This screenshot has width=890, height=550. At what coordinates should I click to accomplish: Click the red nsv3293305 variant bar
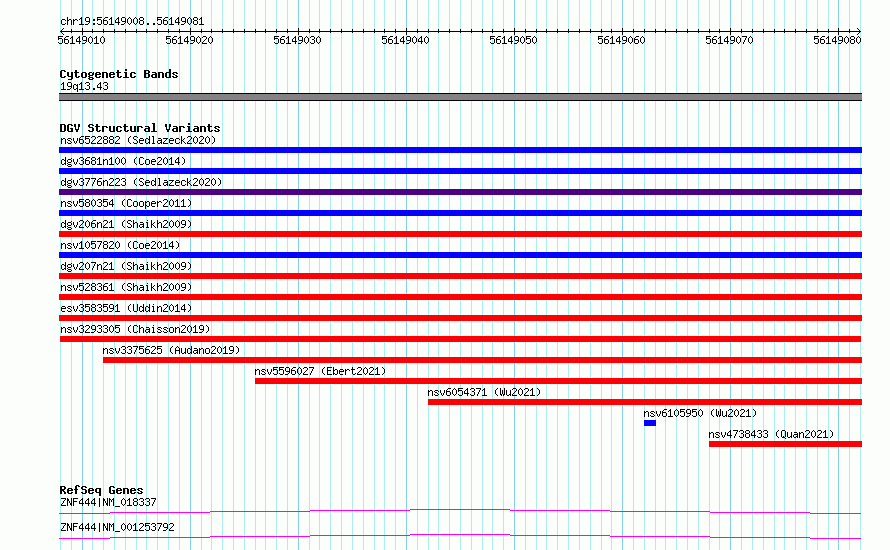click(x=460, y=339)
